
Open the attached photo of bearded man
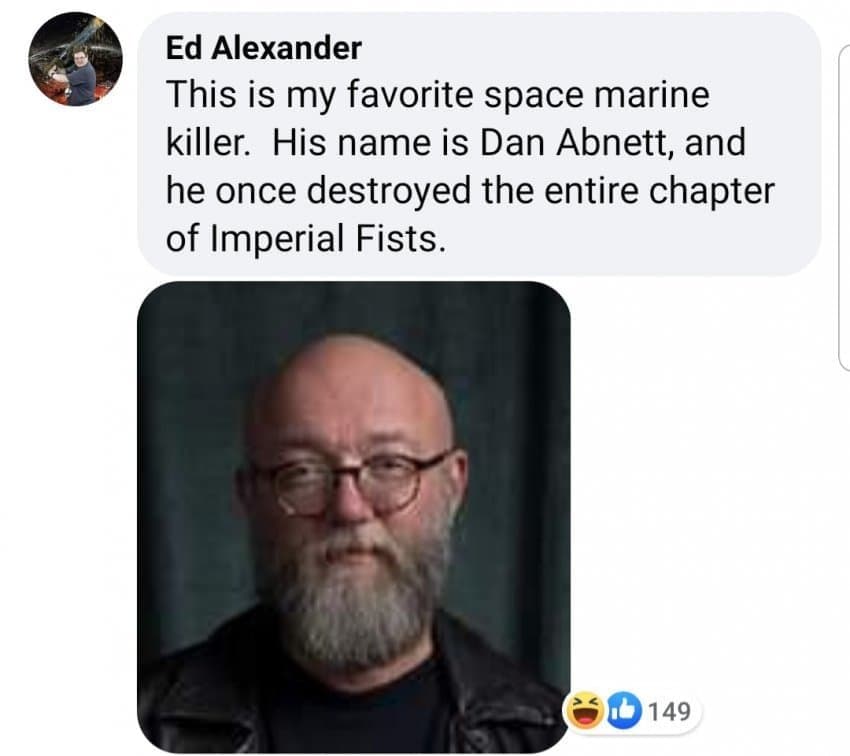pyautogui.click(x=353, y=517)
